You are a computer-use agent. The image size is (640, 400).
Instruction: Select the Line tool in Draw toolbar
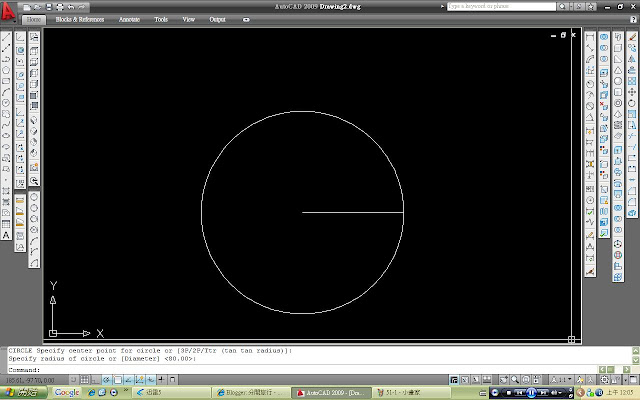coord(6,37)
